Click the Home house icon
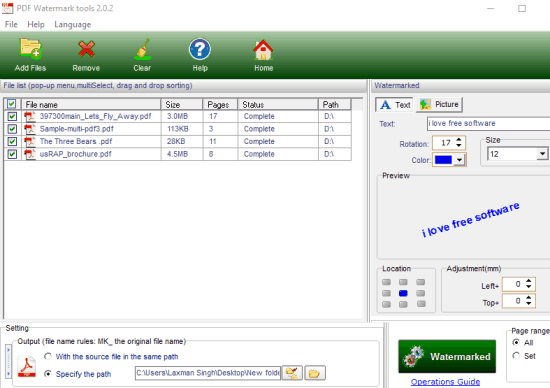The width and height of the screenshot is (550, 388). (263, 49)
